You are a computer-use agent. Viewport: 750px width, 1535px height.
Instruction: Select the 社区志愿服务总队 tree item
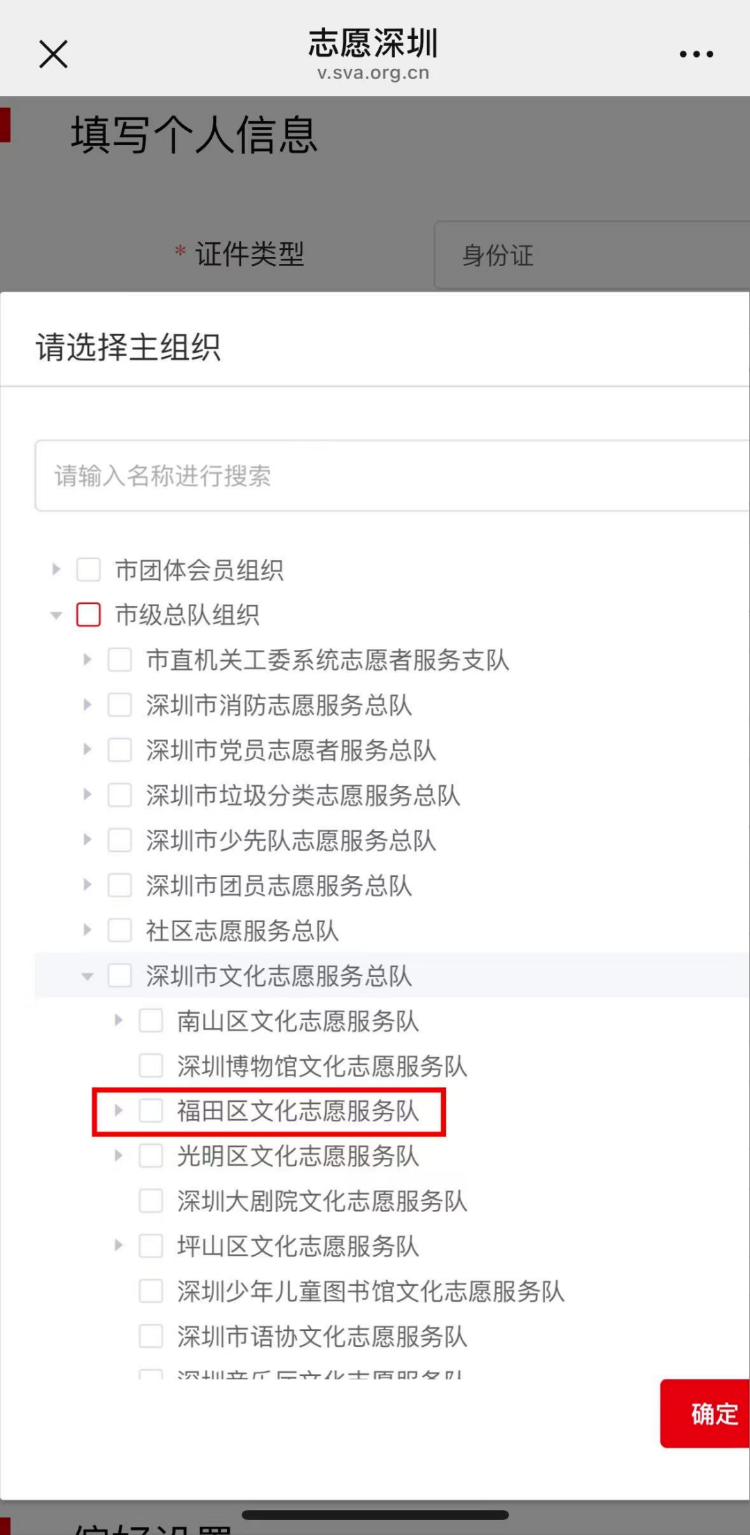(119, 929)
